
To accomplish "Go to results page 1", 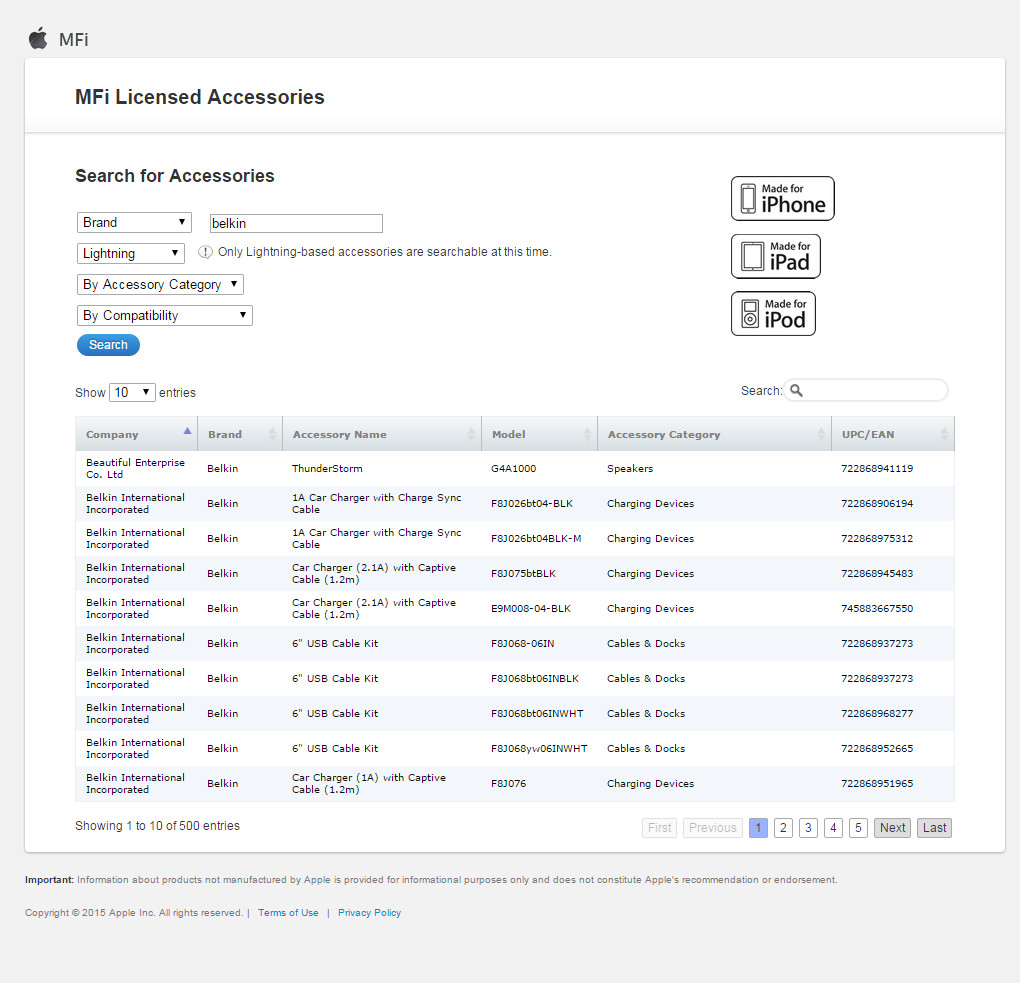I will (x=758, y=828).
